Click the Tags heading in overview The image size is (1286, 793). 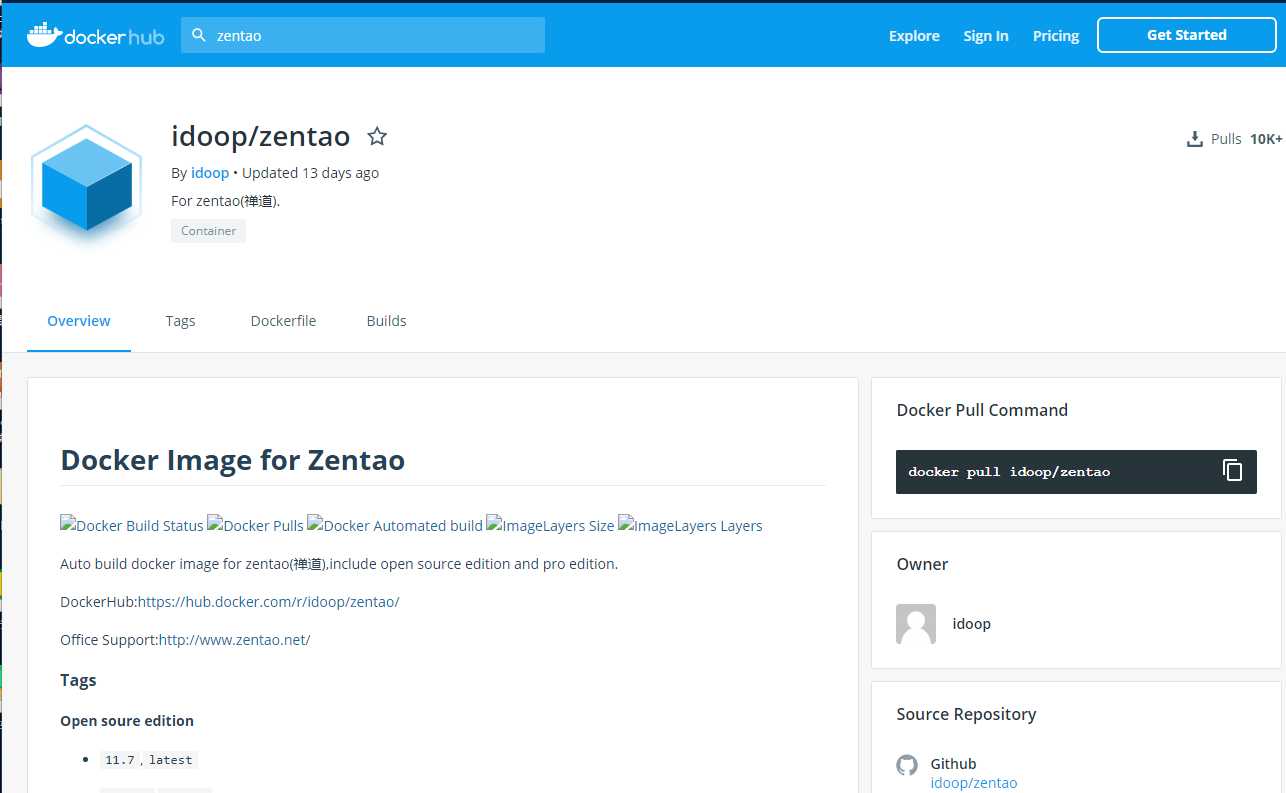[78, 680]
